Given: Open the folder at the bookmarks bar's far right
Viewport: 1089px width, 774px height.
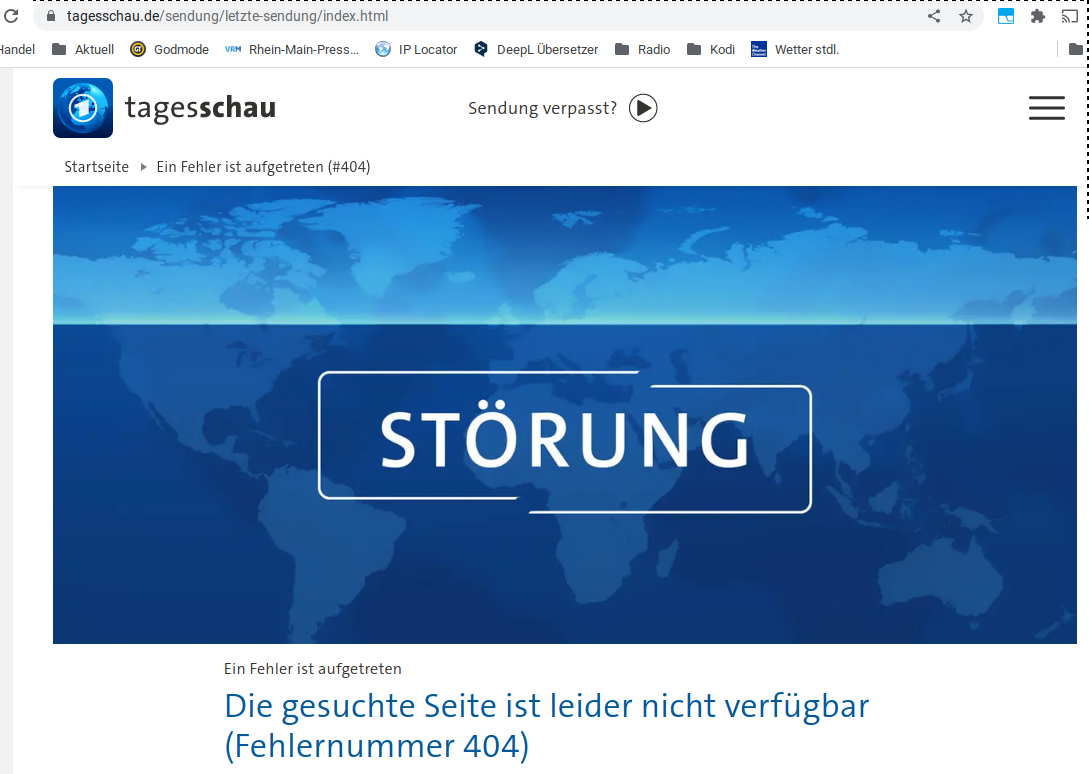Looking at the screenshot, I should point(1075,49).
